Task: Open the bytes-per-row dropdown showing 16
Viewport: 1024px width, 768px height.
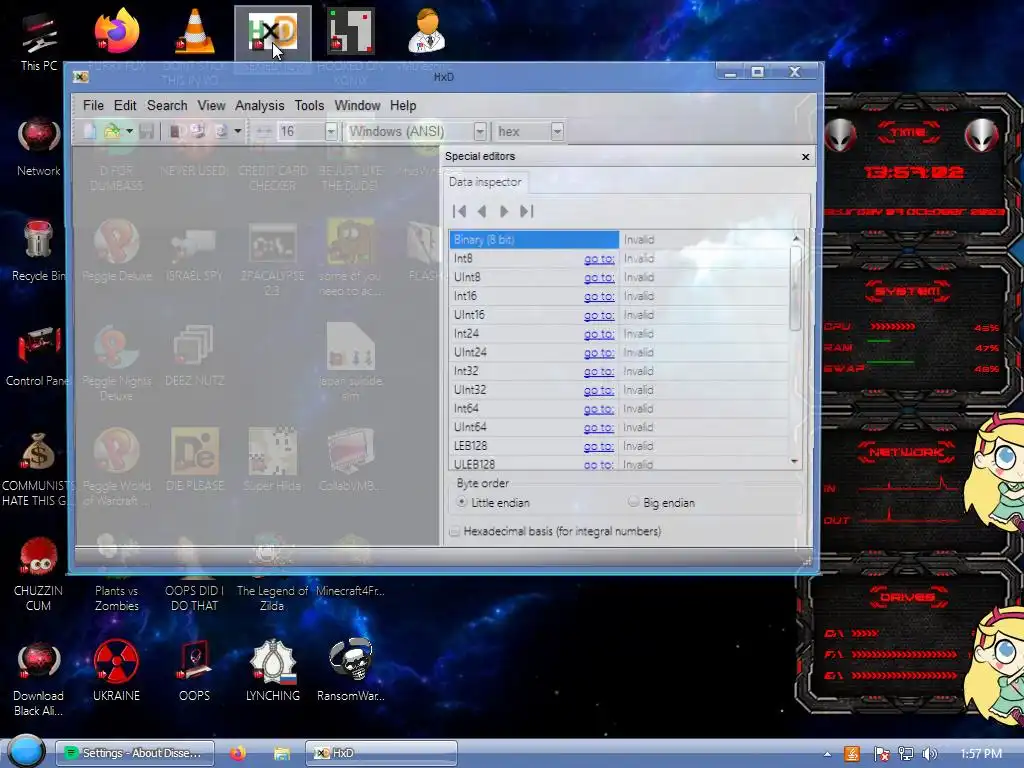Action: pos(331,131)
